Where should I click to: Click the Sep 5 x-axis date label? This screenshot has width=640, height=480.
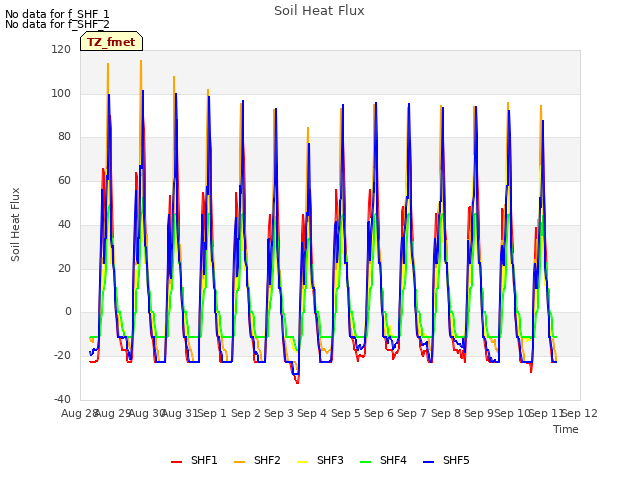click(x=346, y=413)
